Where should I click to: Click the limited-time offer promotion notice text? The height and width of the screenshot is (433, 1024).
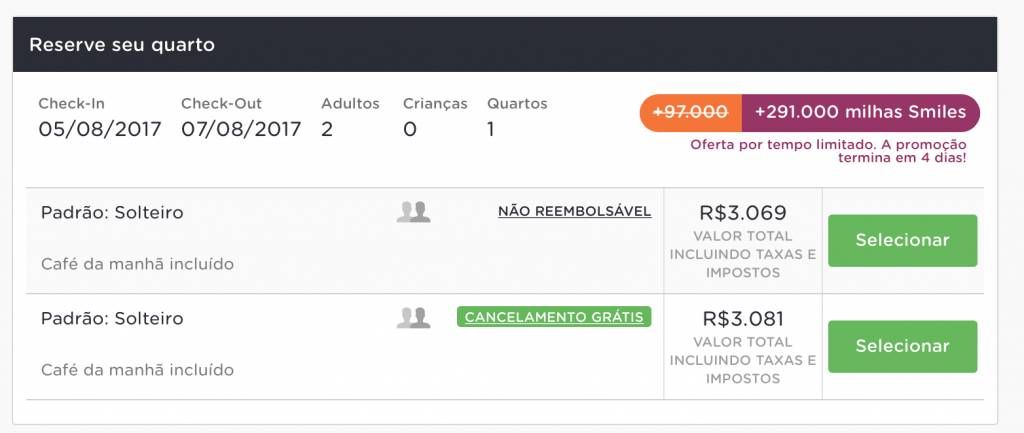tap(828, 151)
